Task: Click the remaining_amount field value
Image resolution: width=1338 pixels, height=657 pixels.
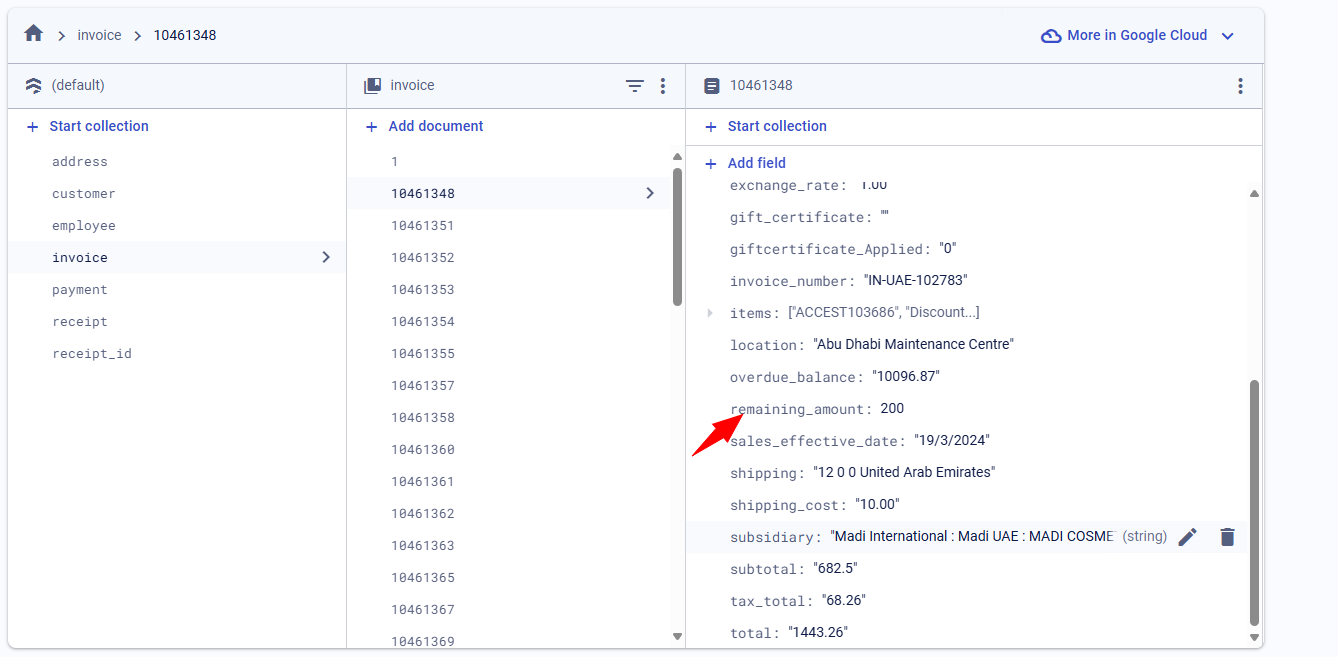Action: coord(892,409)
